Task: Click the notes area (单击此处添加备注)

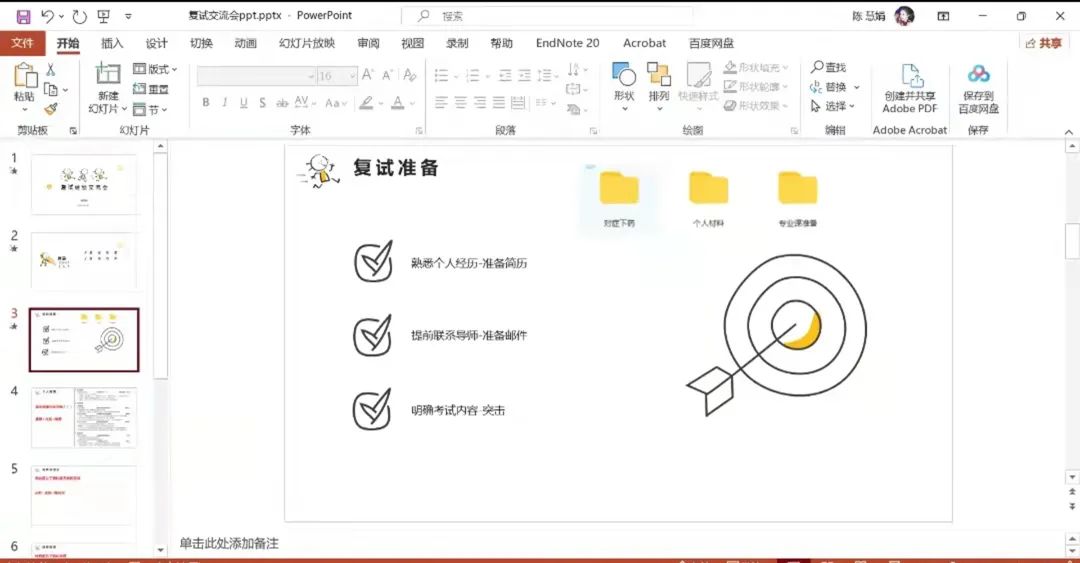Action: pyautogui.click(x=229, y=543)
